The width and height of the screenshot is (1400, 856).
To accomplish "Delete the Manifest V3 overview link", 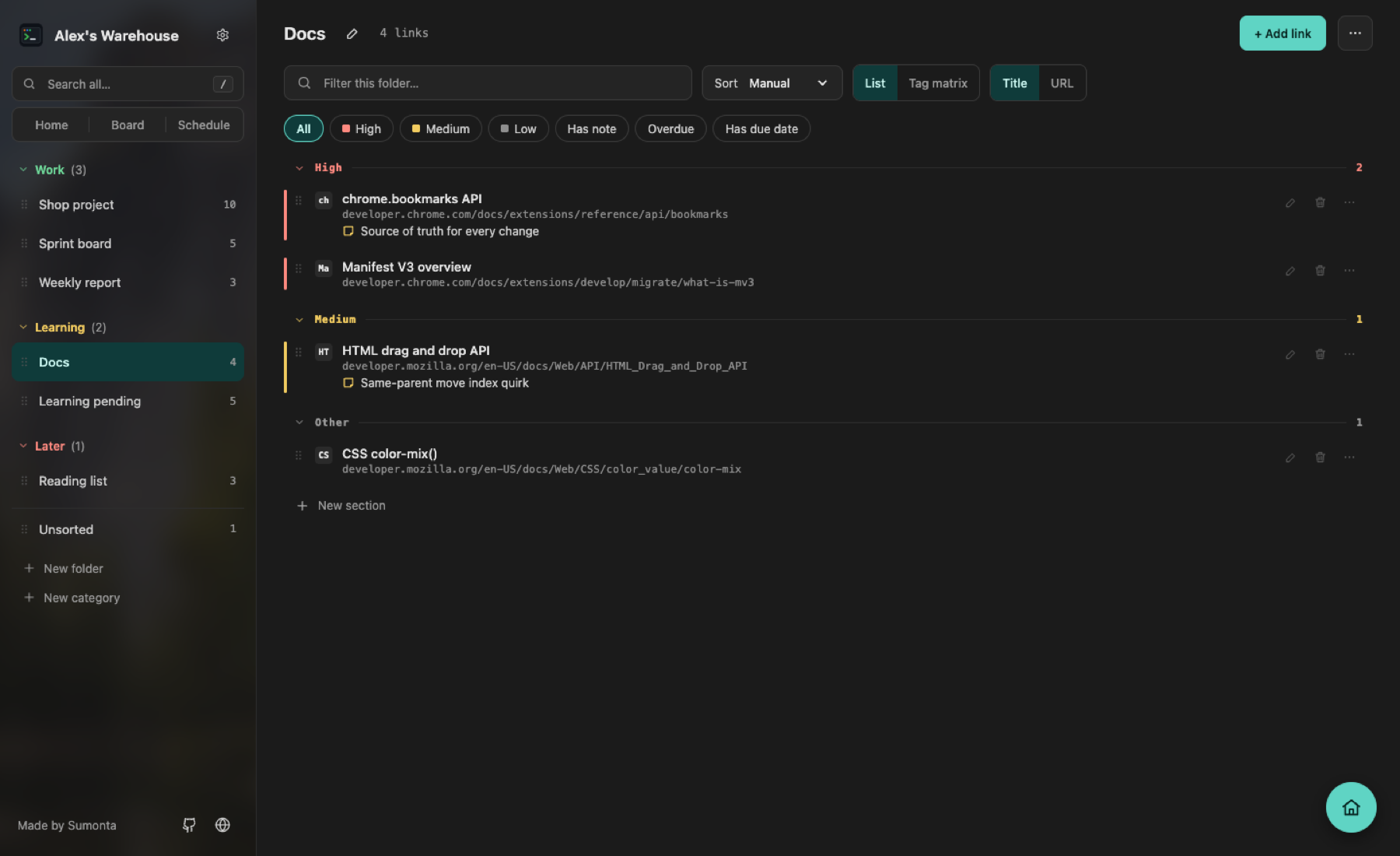I will pyautogui.click(x=1319, y=271).
